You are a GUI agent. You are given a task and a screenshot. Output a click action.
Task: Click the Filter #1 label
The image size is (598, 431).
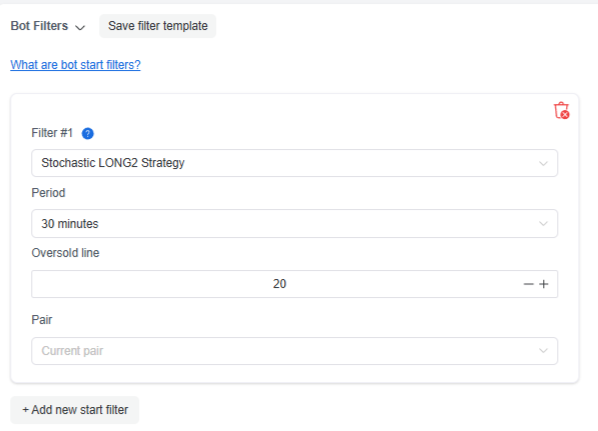[x=52, y=133]
